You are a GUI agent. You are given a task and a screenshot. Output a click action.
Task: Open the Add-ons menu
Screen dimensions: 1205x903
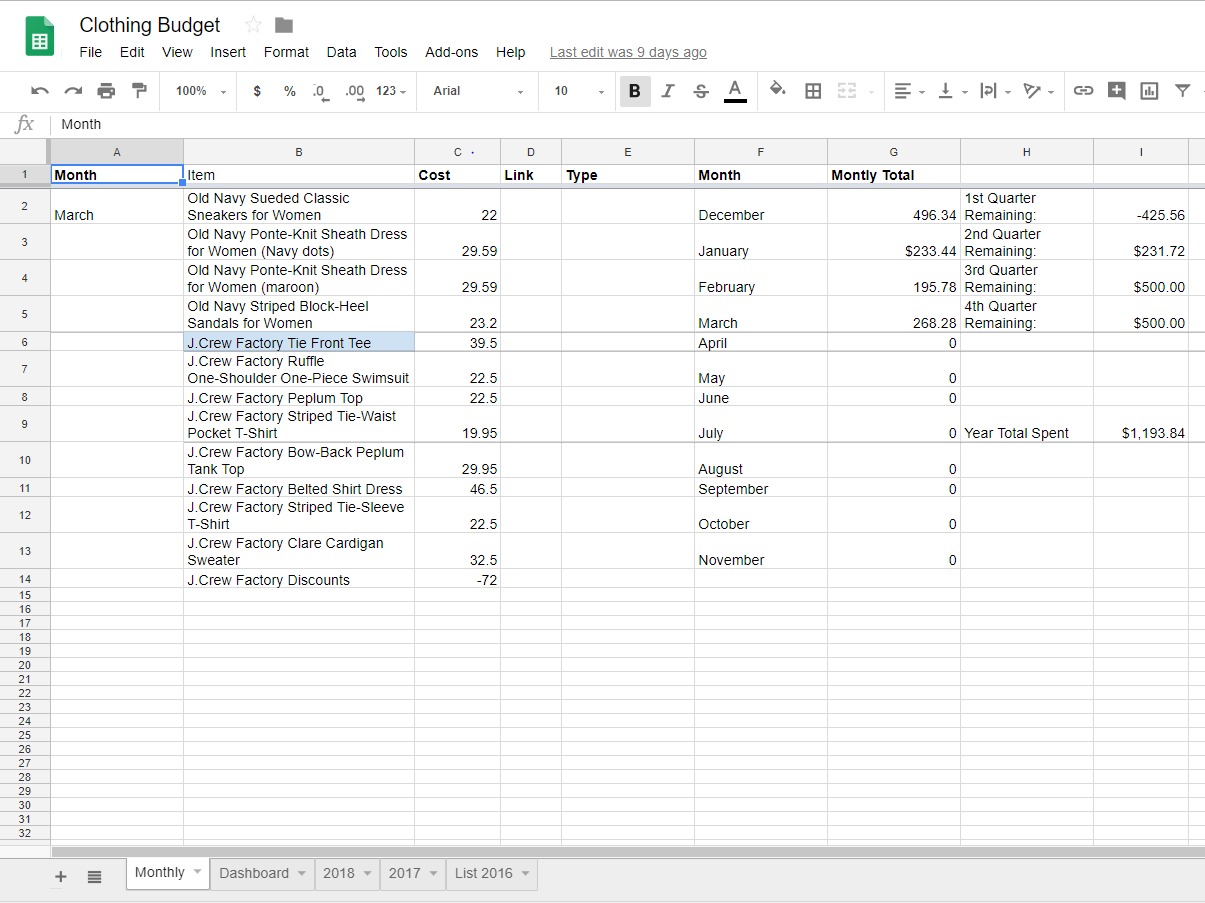452,52
